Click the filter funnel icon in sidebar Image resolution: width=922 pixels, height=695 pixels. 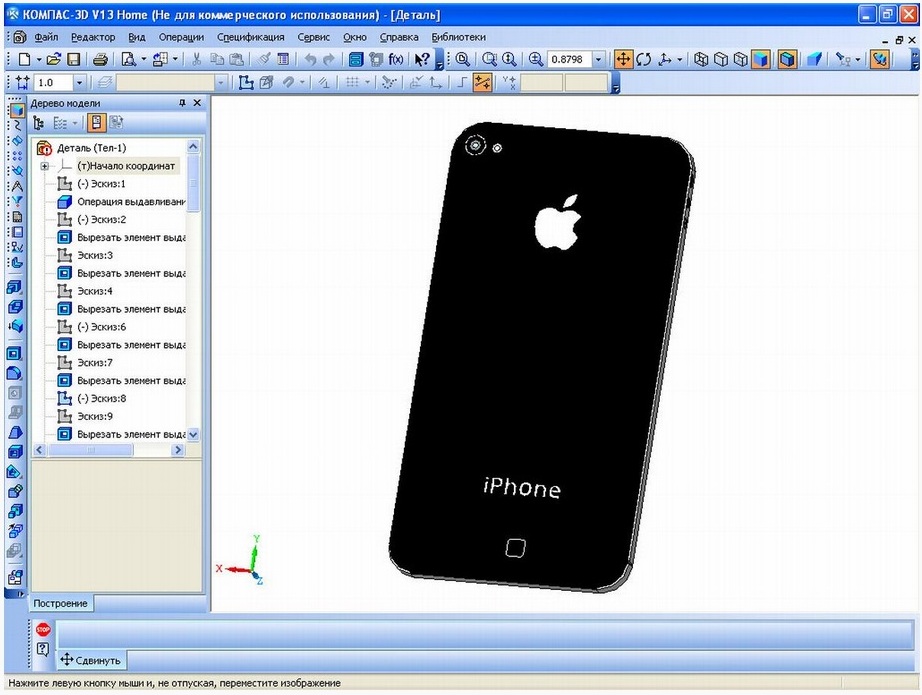pos(16,202)
